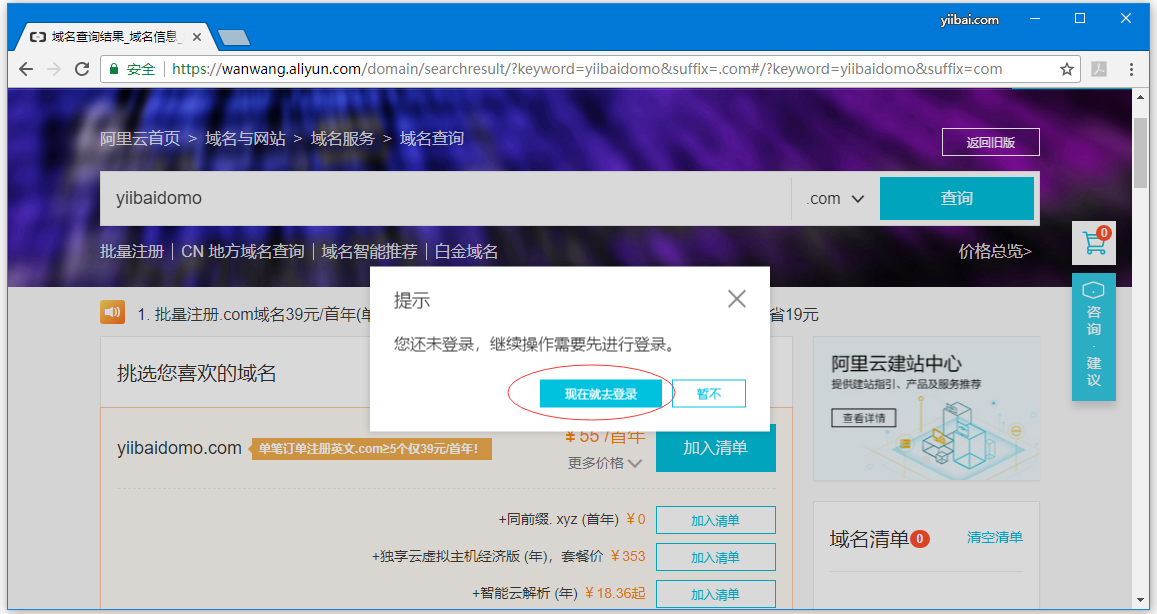Expand 更多价格 price options
This screenshot has height=614, width=1157.
tap(605, 463)
